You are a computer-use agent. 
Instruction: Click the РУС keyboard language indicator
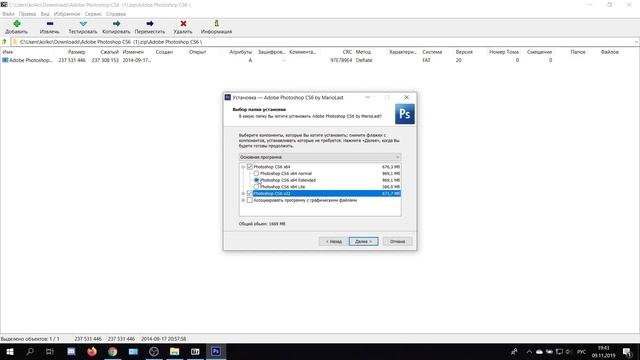point(582,352)
